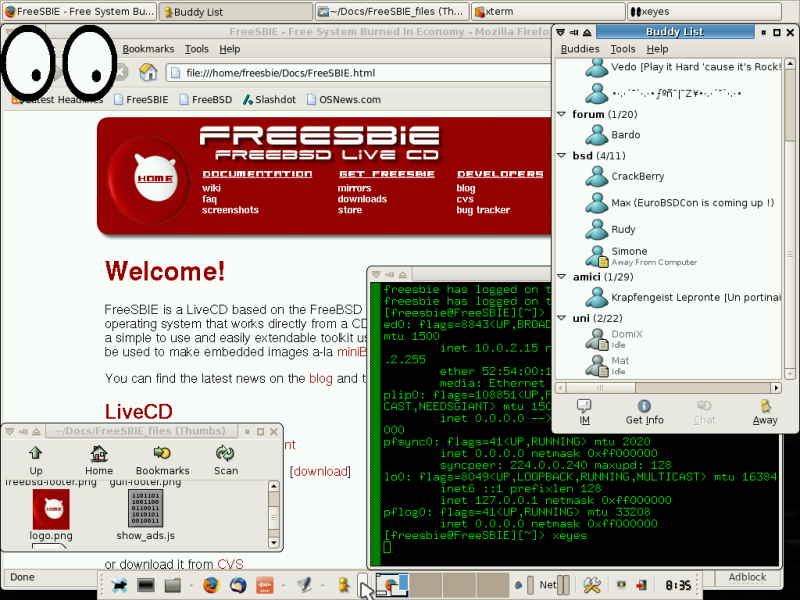Click Get Info in the Buddy List
The image size is (800, 600).
click(x=644, y=410)
